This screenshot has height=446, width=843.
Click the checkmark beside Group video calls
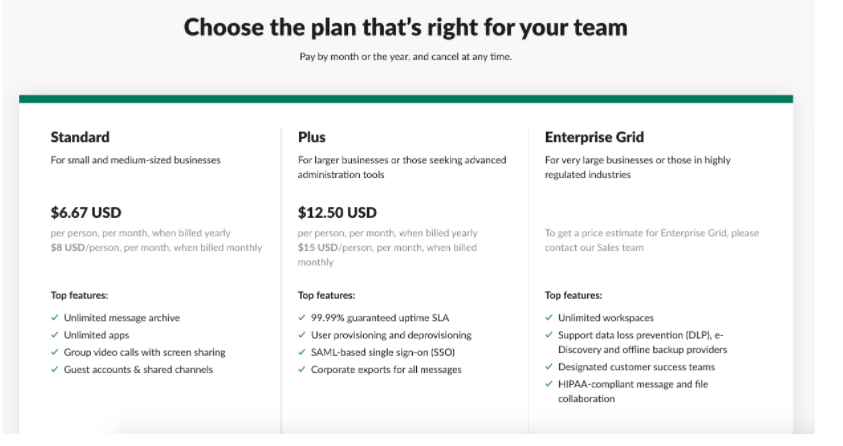point(54,352)
